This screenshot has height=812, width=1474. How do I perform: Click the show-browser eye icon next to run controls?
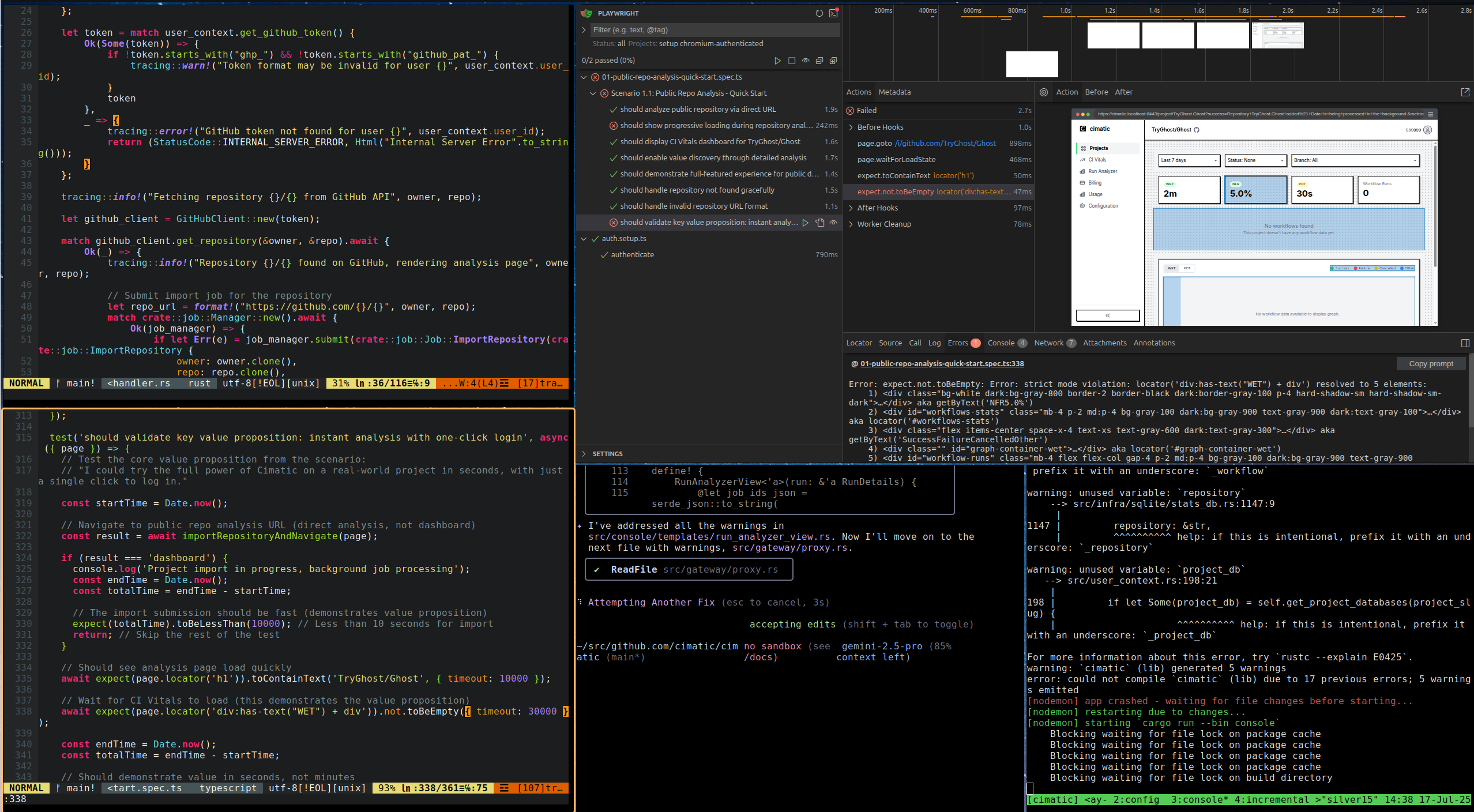click(806, 61)
